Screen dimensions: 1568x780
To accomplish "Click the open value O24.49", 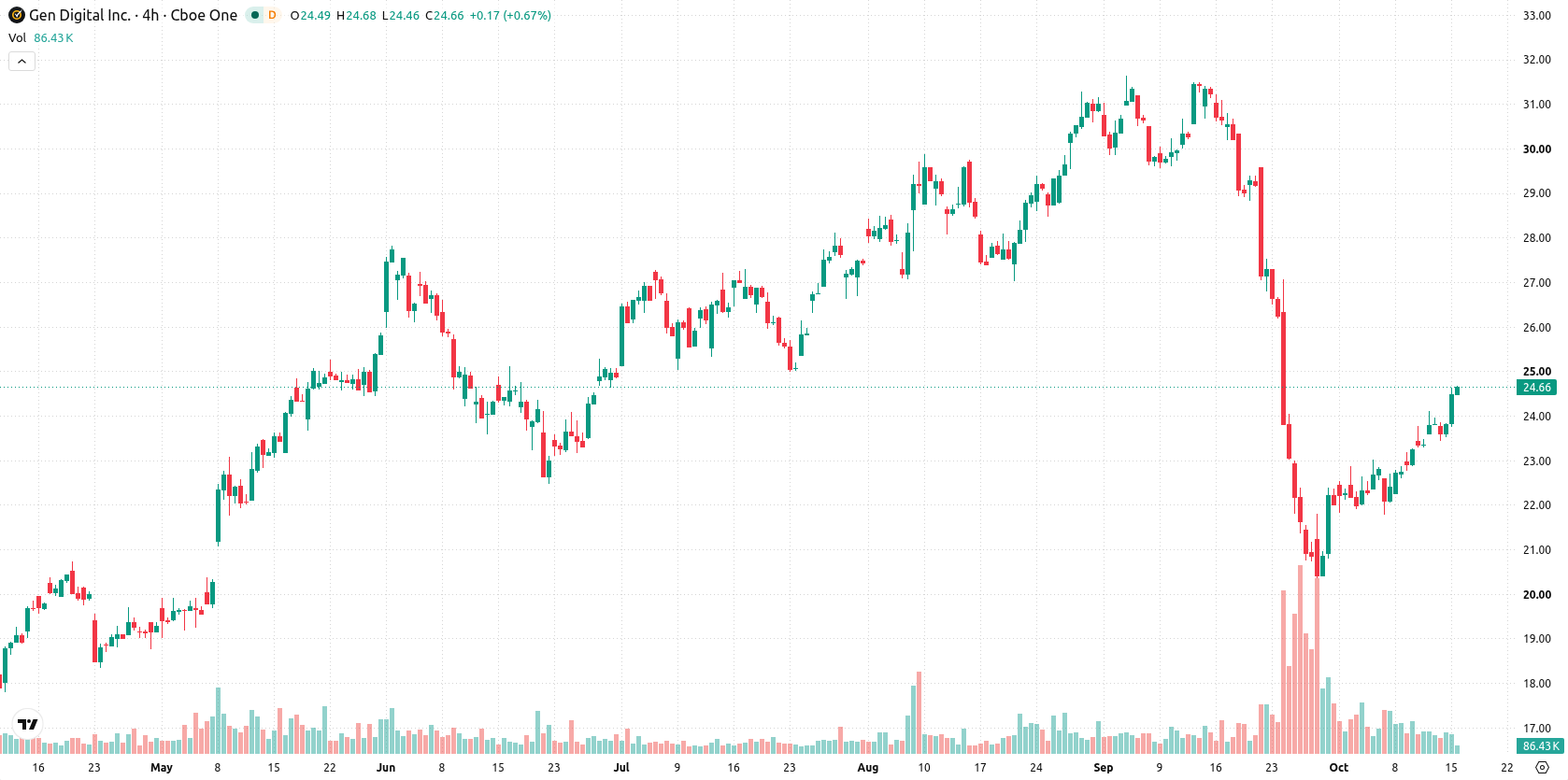I will point(310,16).
